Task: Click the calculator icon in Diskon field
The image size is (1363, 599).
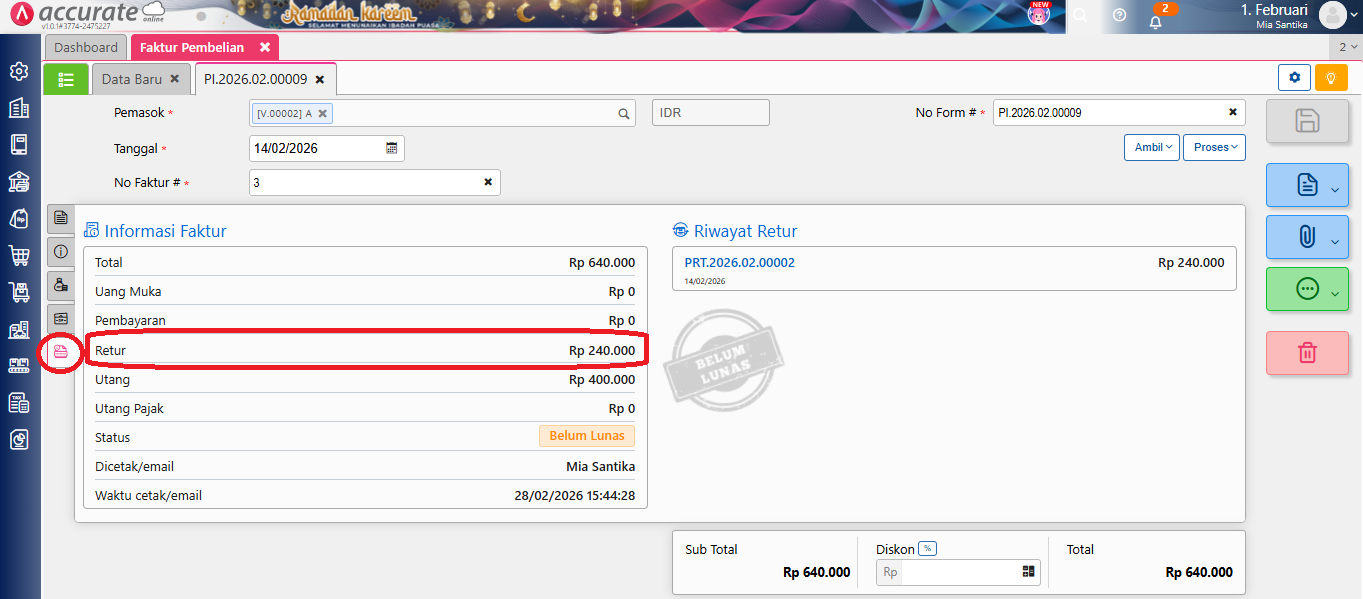Action: coord(1028,572)
